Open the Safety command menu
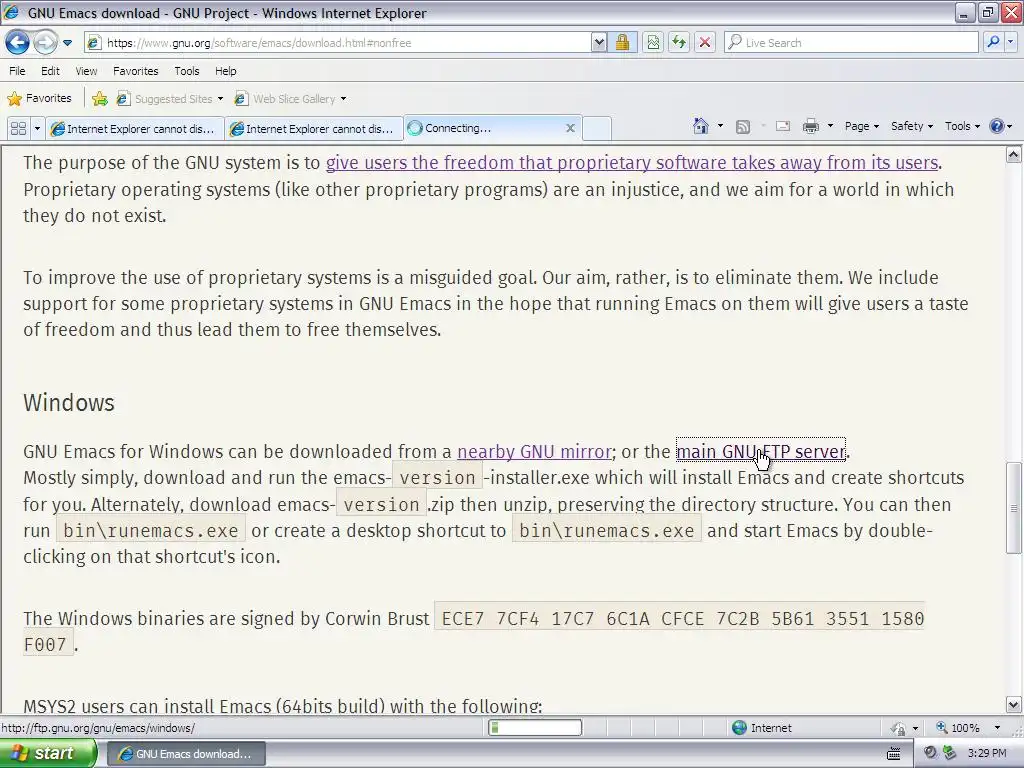This screenshot has height=768, width=1024. click(x=912, y=126)
